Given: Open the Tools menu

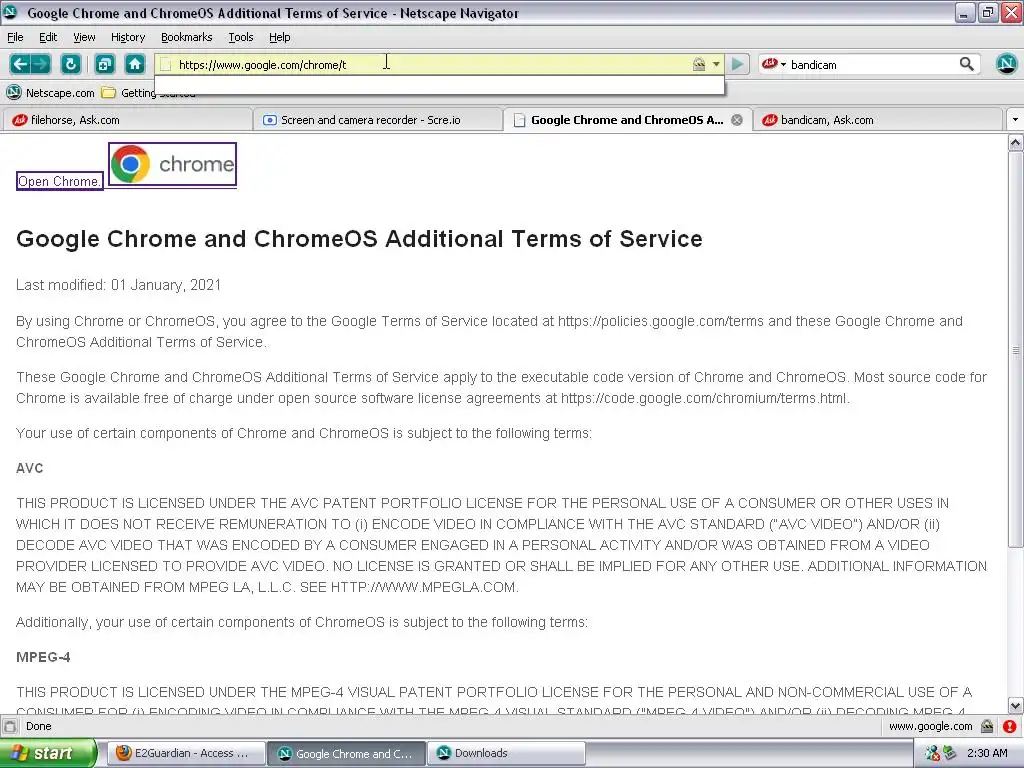Looking at the screenshot, I should click(x=241, y=37).
